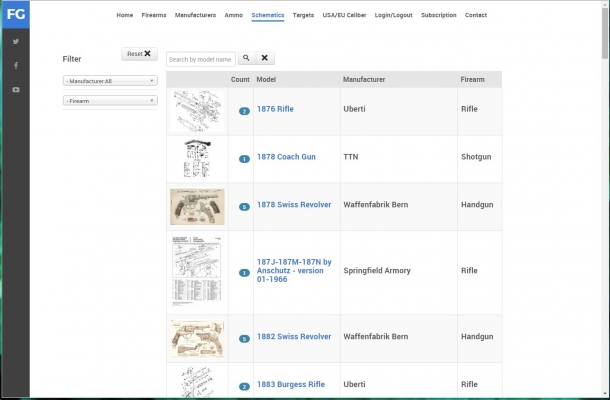
Task: Click the Firearm column header
Action: 472,79
